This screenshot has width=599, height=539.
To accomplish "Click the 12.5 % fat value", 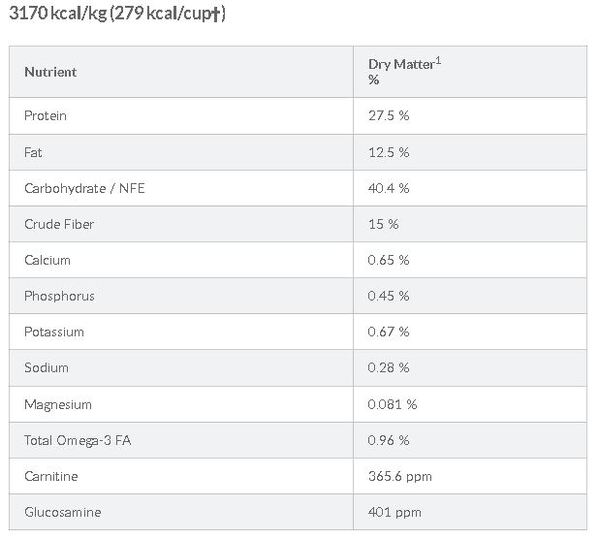I will coord(389,152).
